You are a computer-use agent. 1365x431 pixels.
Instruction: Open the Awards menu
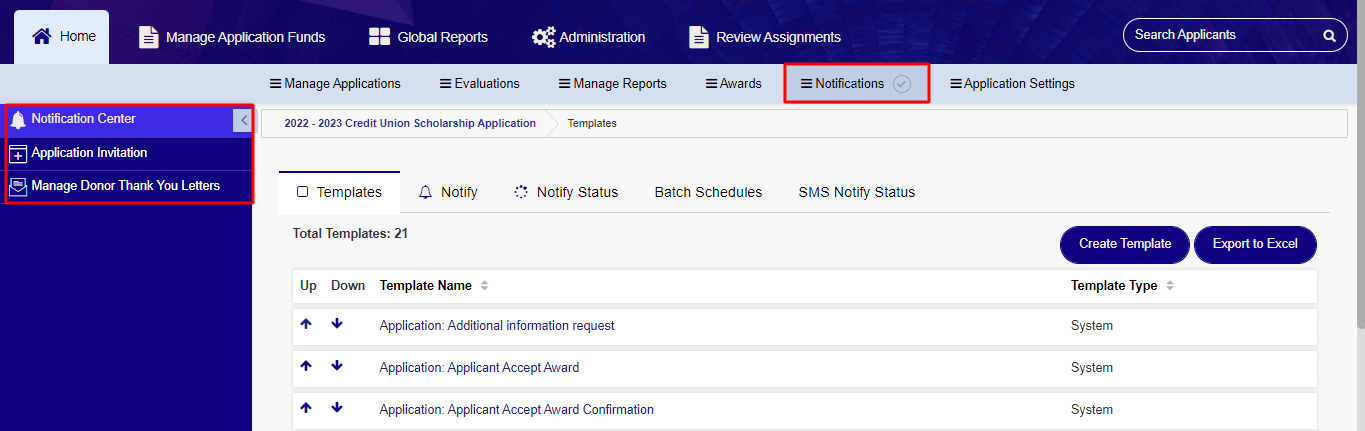(x=733, y=84)
